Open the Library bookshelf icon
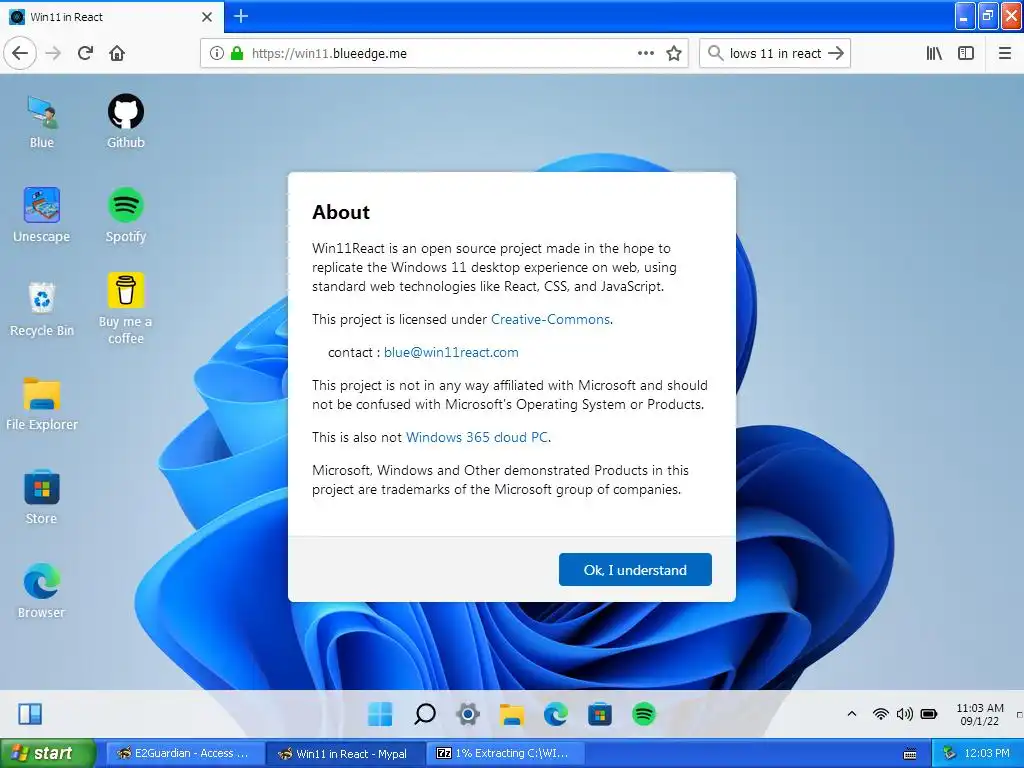This screenshot has width=1024, height=768. click(x=934, y=53)
